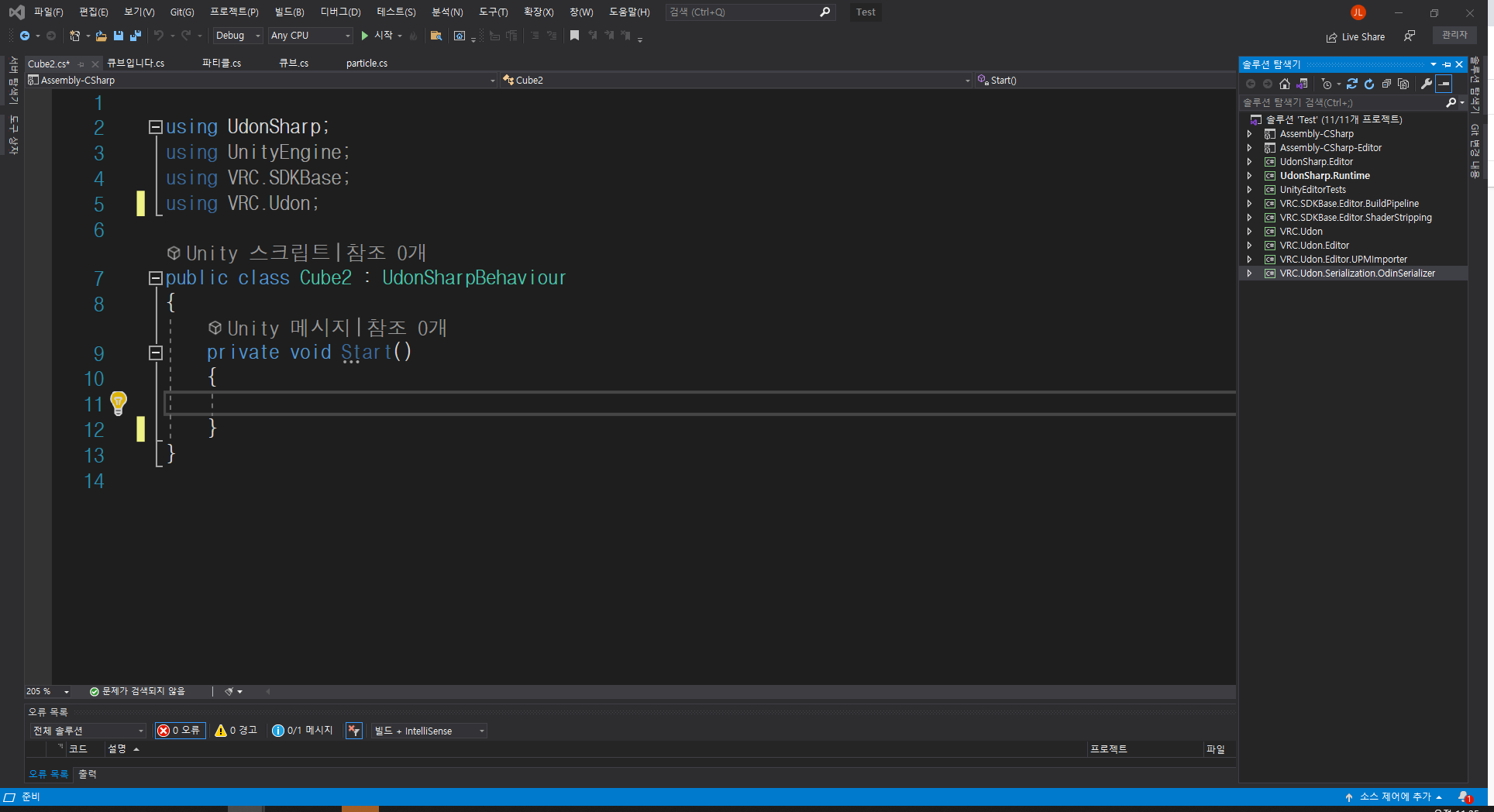Expand the VRC.Udon project node
The image size is (1494, 812).
pyautogui.click(x=1249, y=232)
